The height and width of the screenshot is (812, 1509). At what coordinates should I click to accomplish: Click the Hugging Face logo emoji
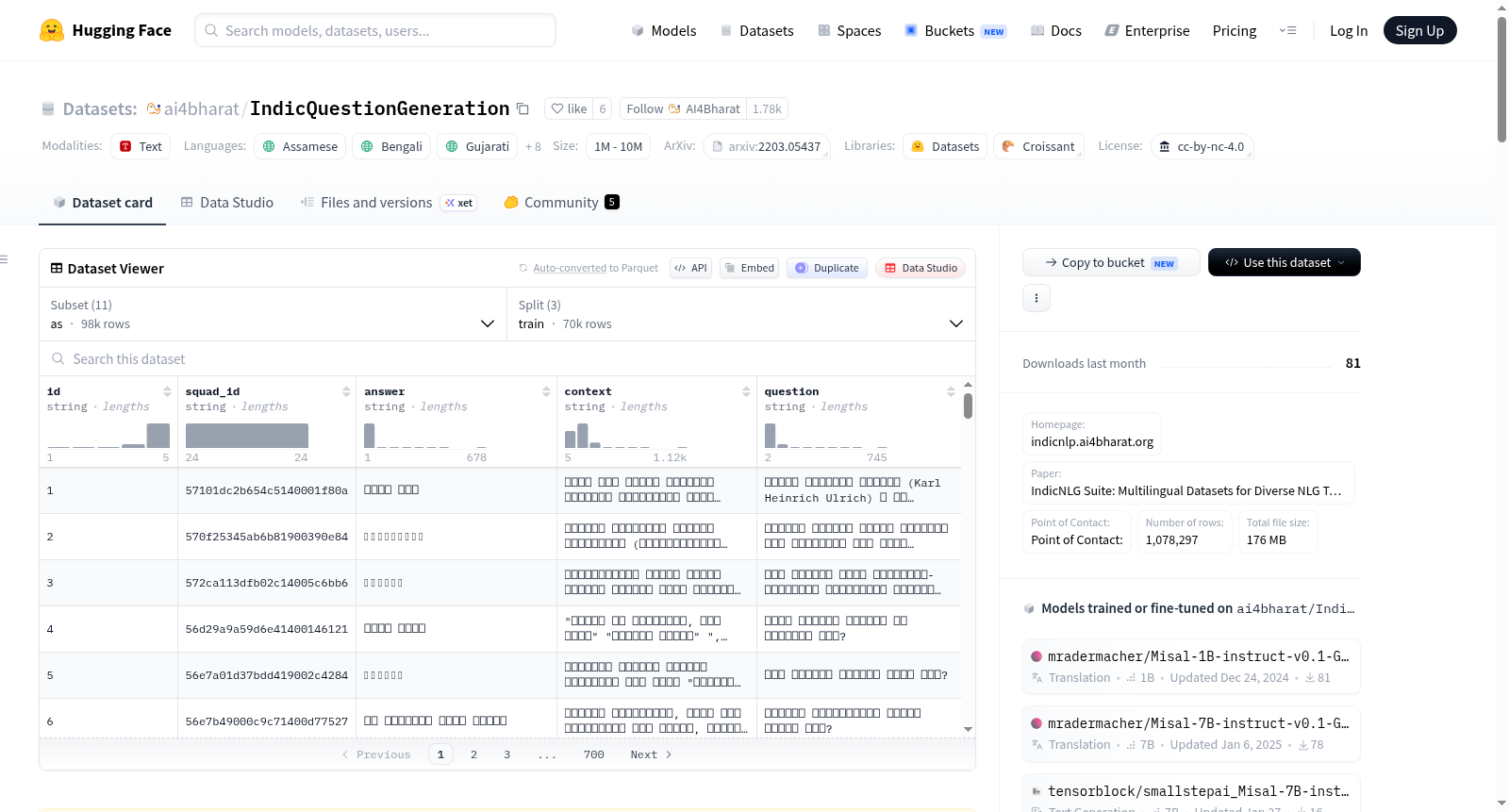pos(52,30)
